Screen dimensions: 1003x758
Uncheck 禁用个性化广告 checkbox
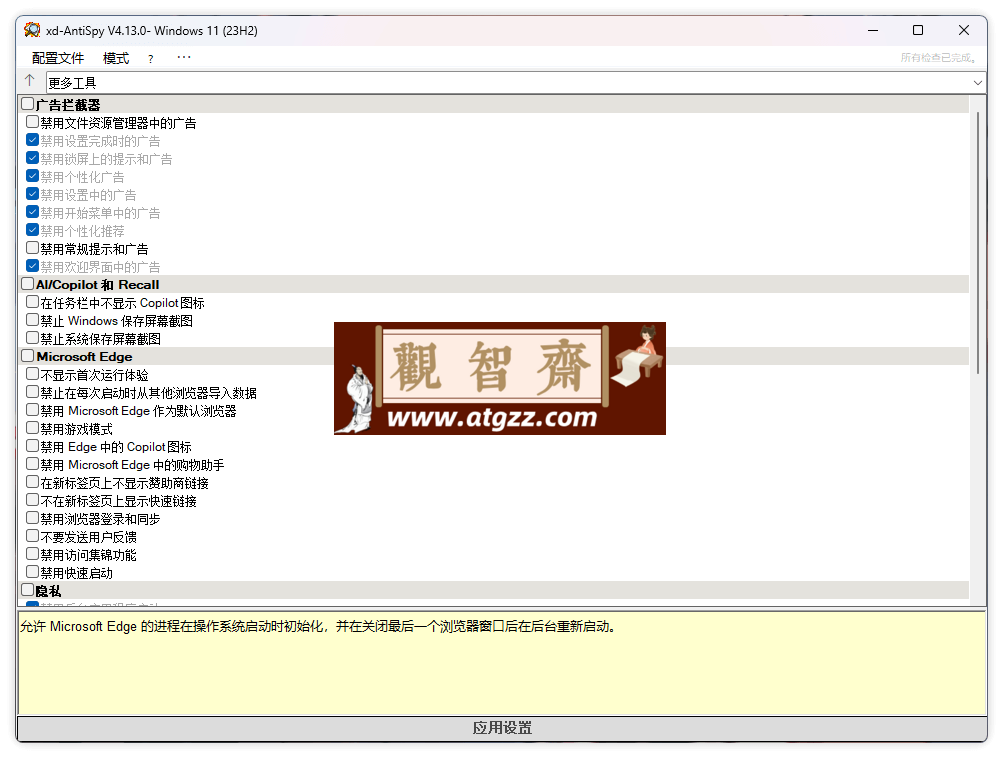pyautogui.click(x=33, y=175)
